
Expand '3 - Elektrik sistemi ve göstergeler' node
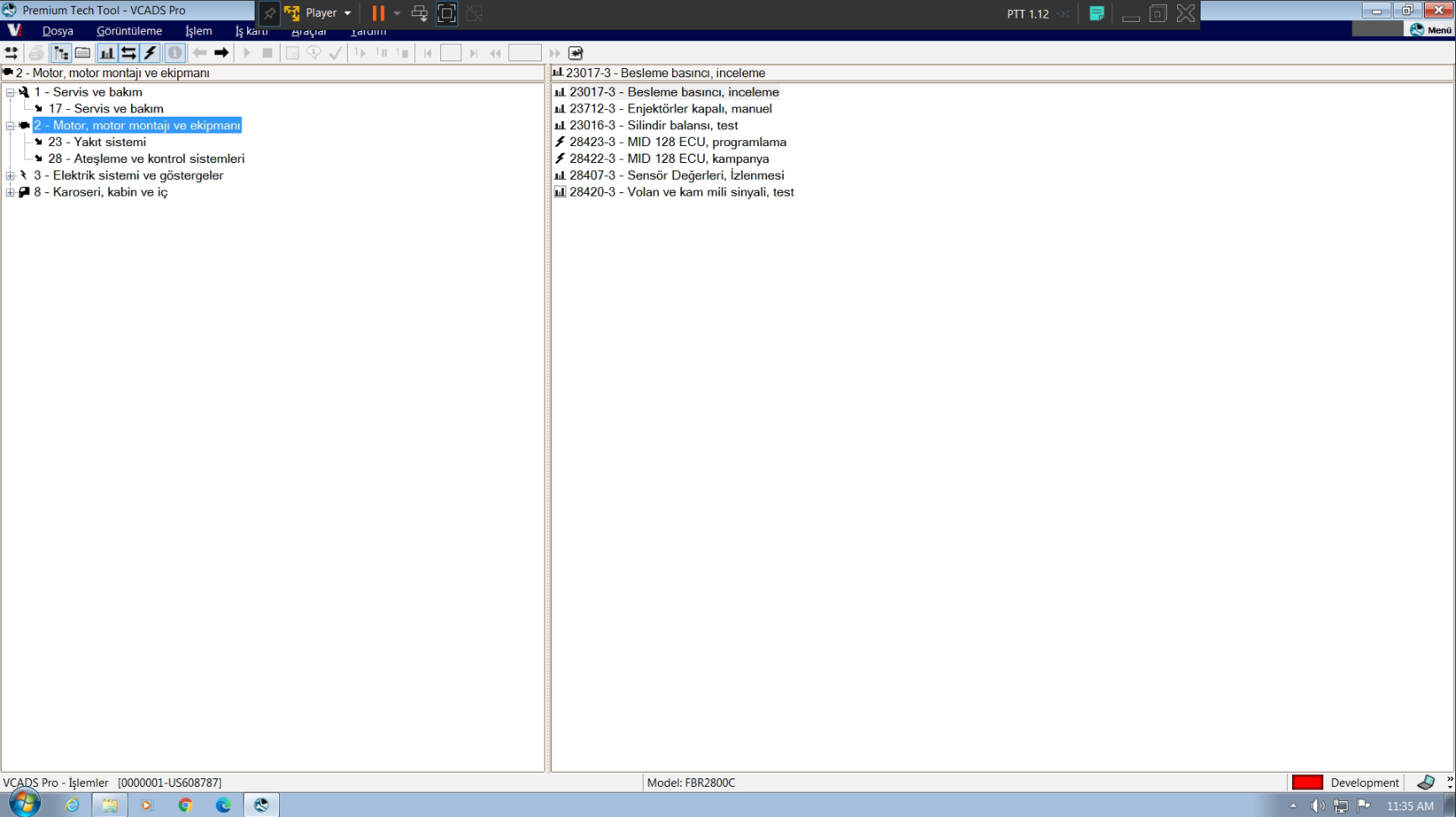(x=10, y=175)
